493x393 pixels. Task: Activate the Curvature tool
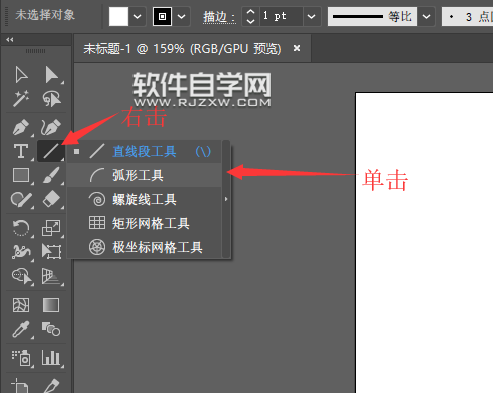click(x=51, y=127)
